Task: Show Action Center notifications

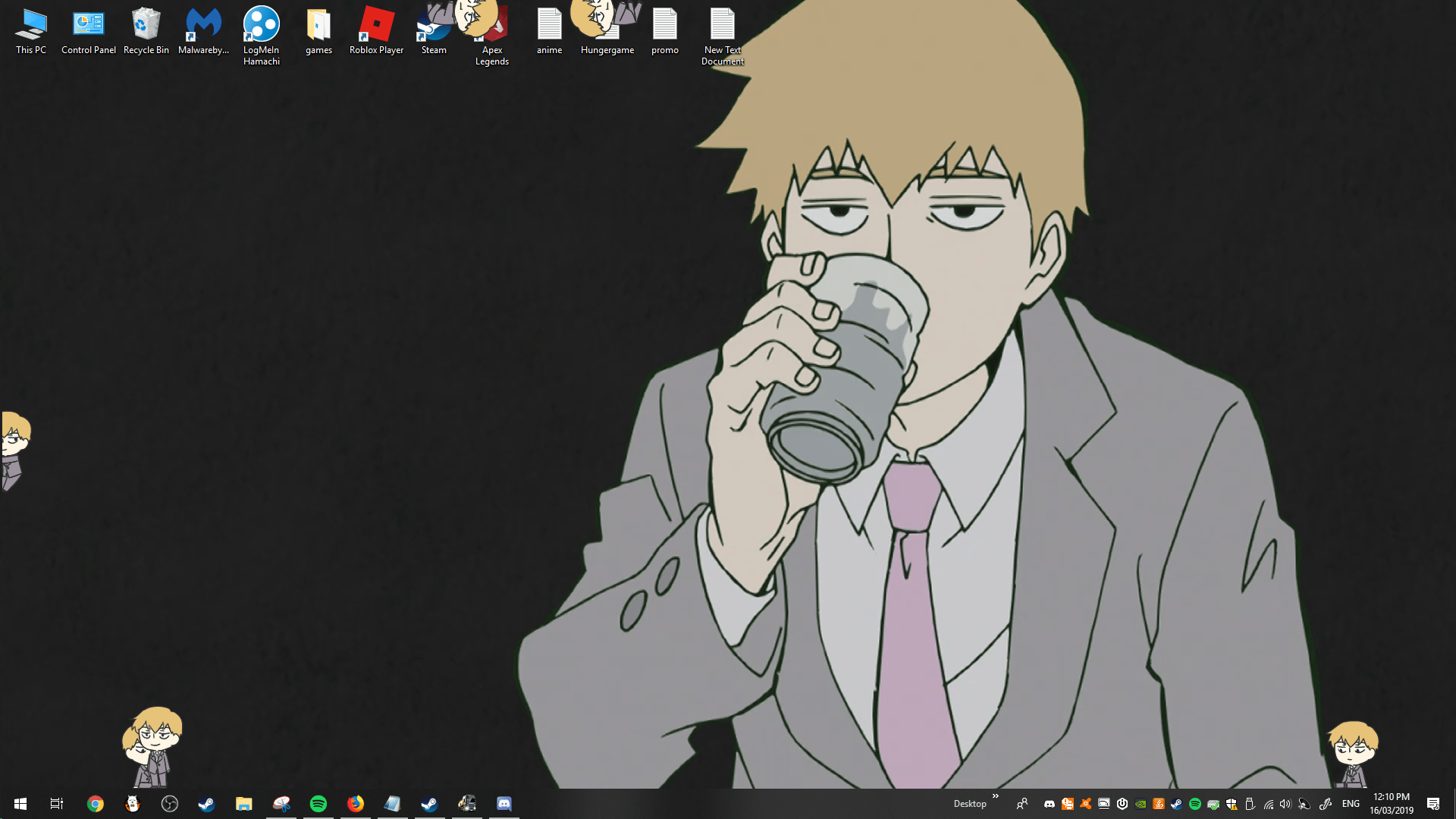Action: pyautogui.click(x=1433, y=804)
